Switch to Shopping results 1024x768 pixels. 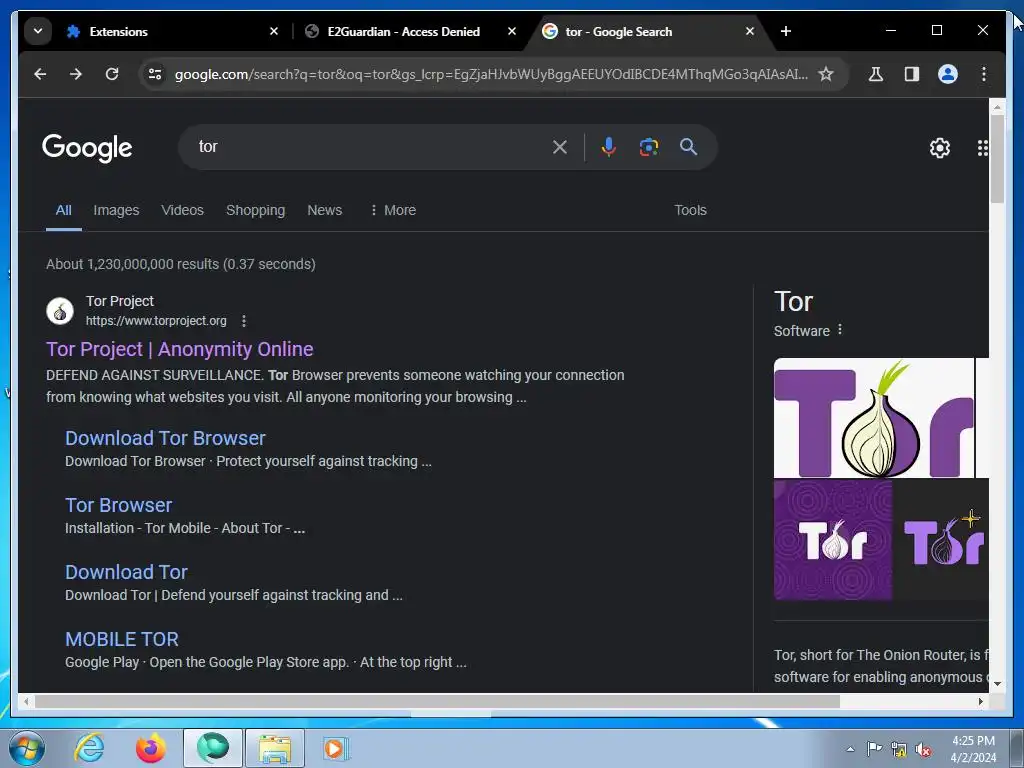click(255, 210)
